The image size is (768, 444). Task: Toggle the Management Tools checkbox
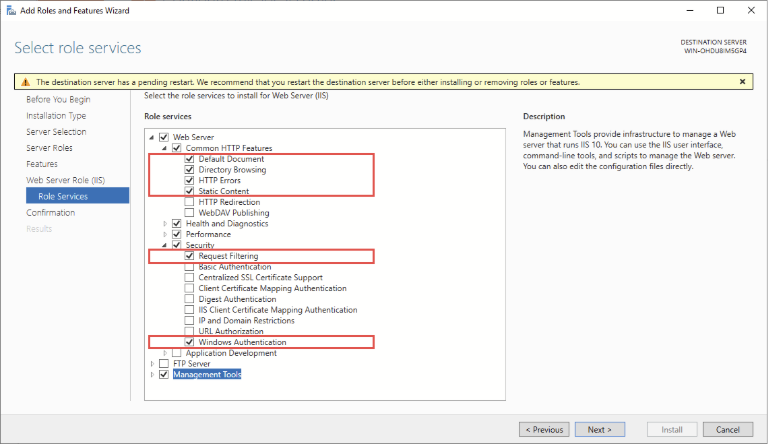click(x=164, y=374)
